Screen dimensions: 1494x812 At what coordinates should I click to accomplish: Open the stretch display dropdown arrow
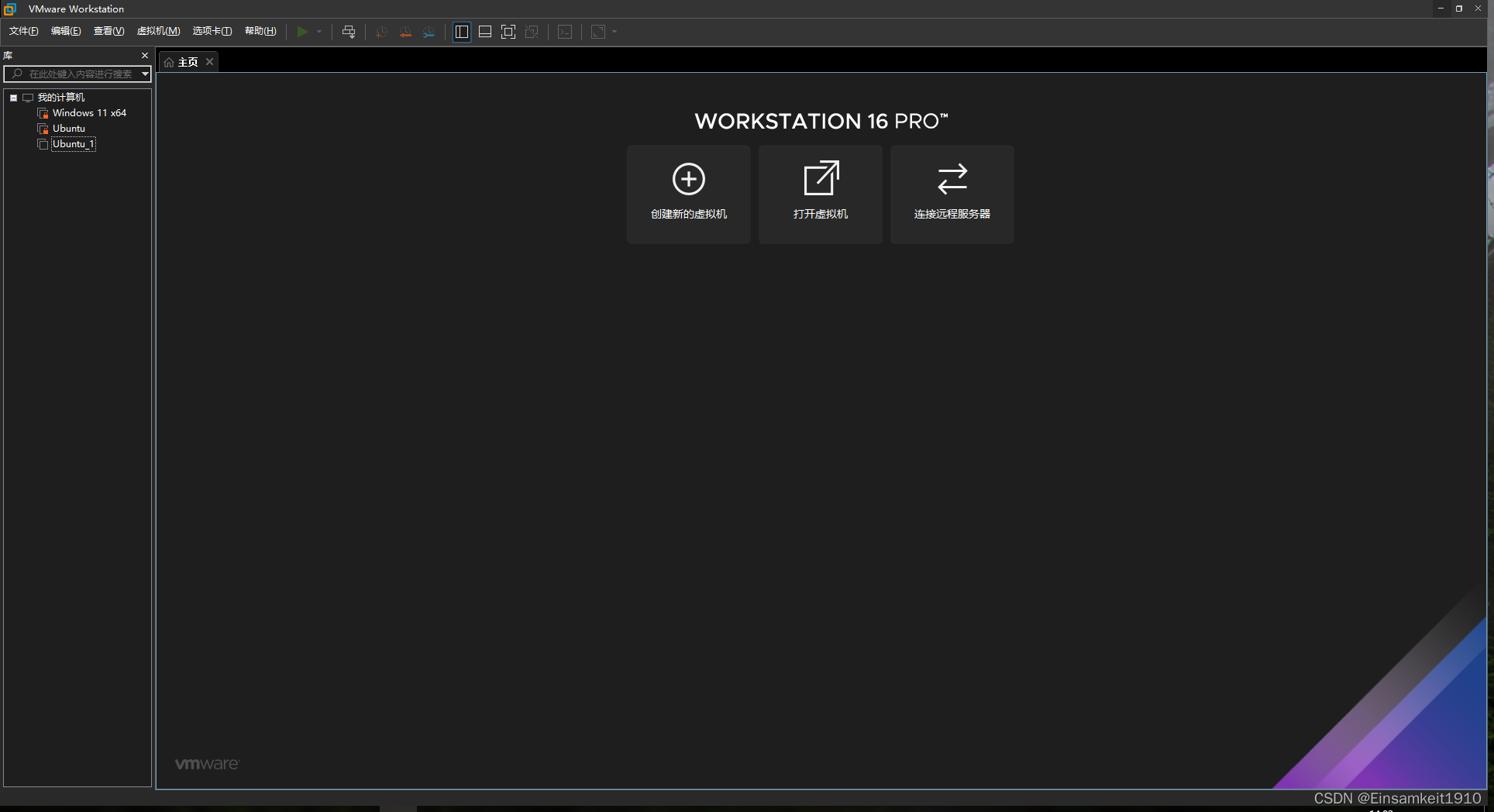pos(614,32)
